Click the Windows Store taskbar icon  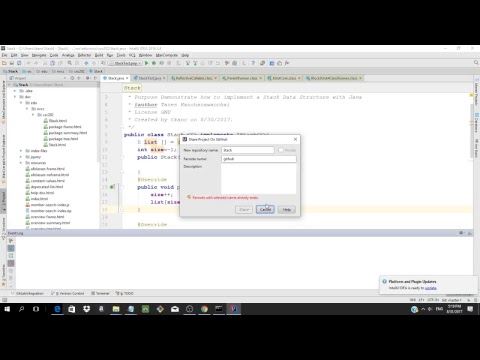(72, 309)
